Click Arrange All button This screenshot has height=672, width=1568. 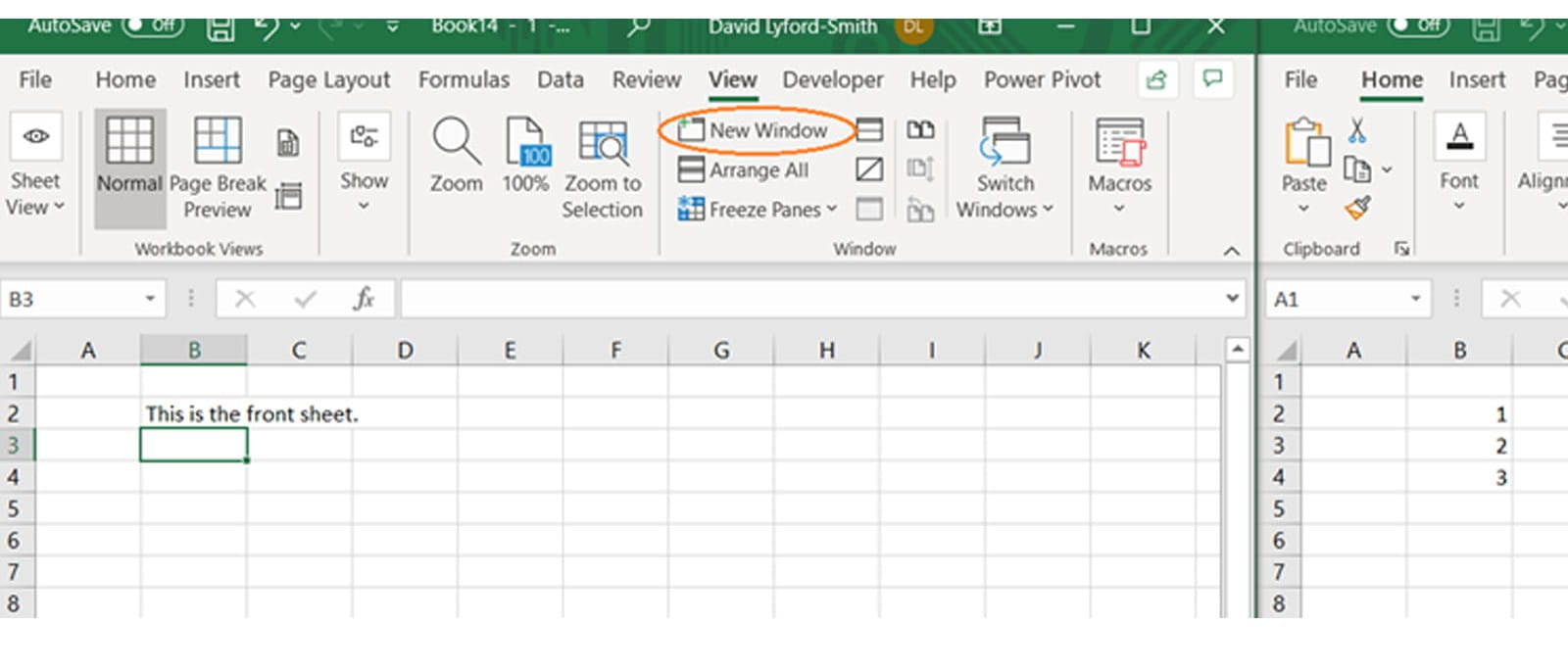click(744, 169)
